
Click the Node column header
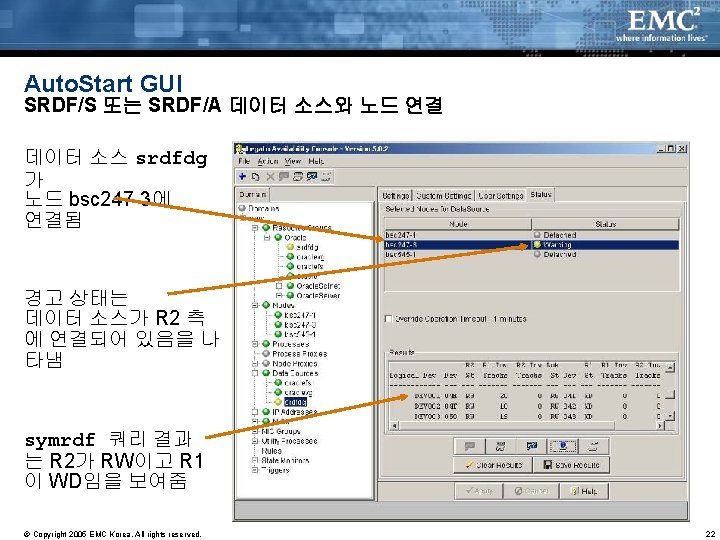(x=458, y=224)
